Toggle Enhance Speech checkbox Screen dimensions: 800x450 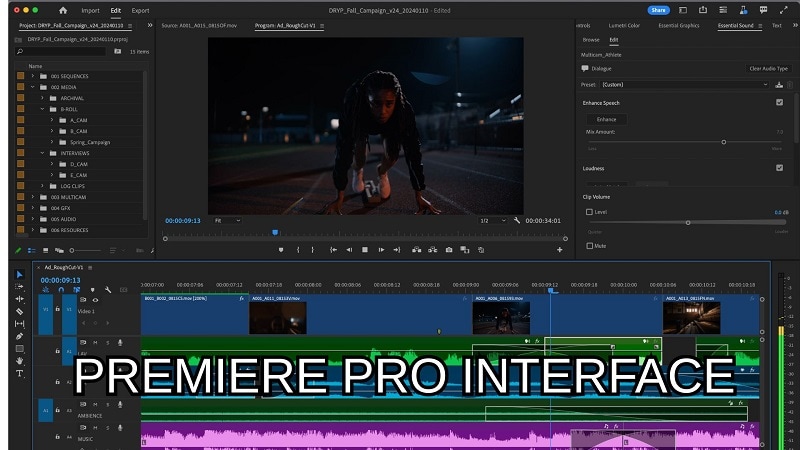780,102
